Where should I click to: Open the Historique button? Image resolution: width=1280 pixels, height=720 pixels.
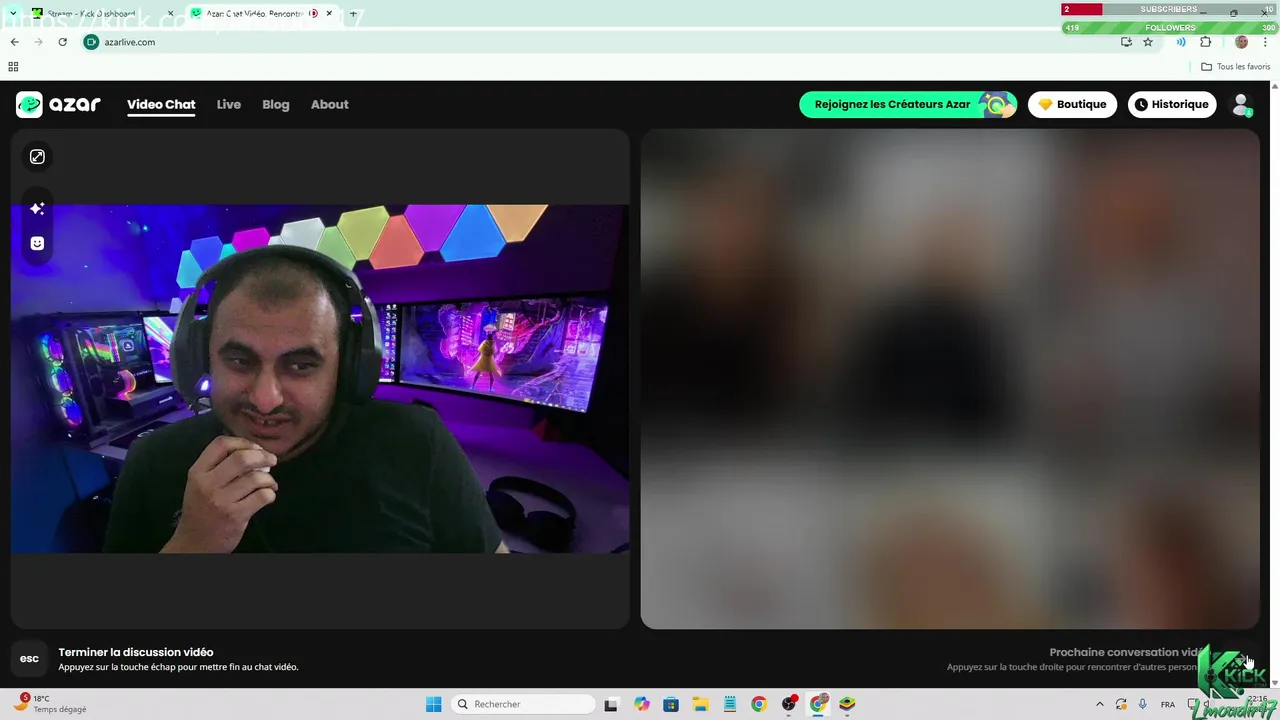coord(1173,104)
